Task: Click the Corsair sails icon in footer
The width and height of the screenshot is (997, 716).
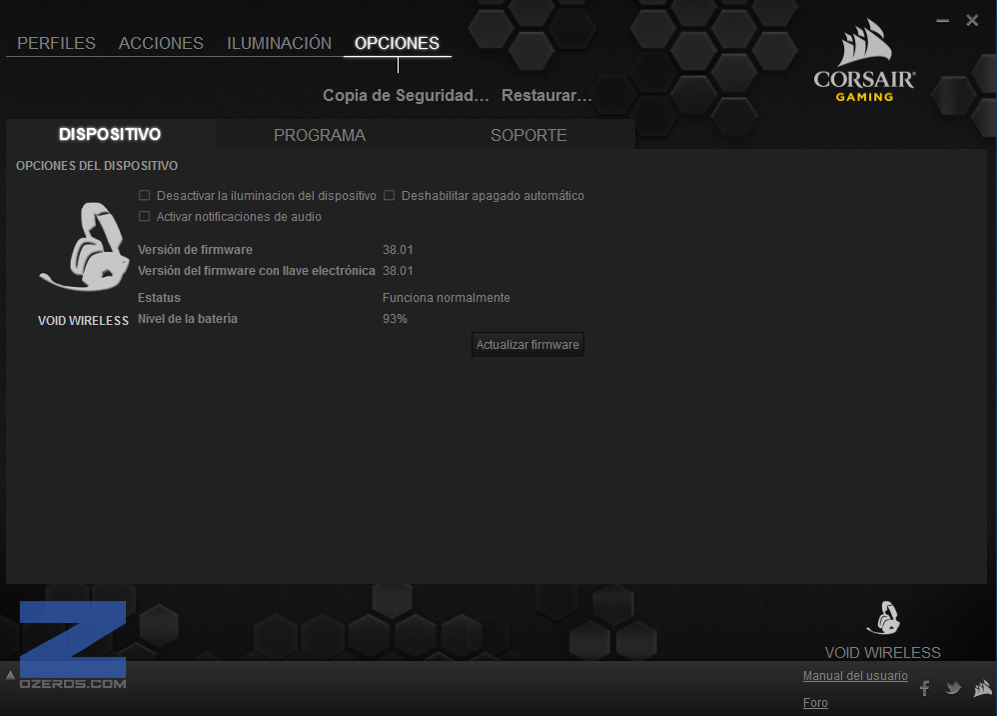Action: tap(982, 688)
